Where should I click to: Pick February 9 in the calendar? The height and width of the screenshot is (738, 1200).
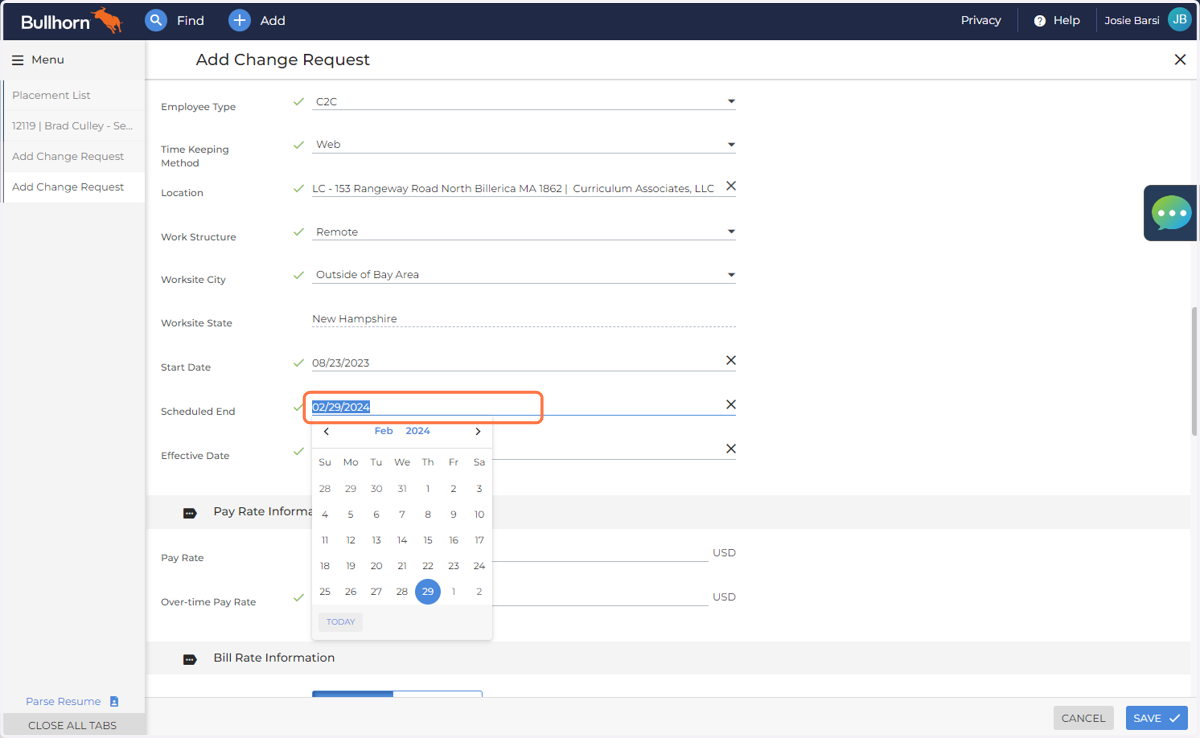click(453, 515)
